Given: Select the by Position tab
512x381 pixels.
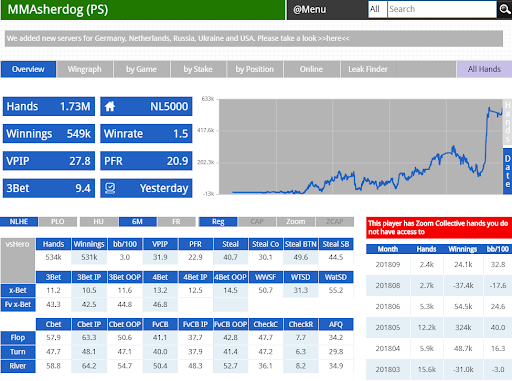Looking at the screenshot, I should coord(255,69).
